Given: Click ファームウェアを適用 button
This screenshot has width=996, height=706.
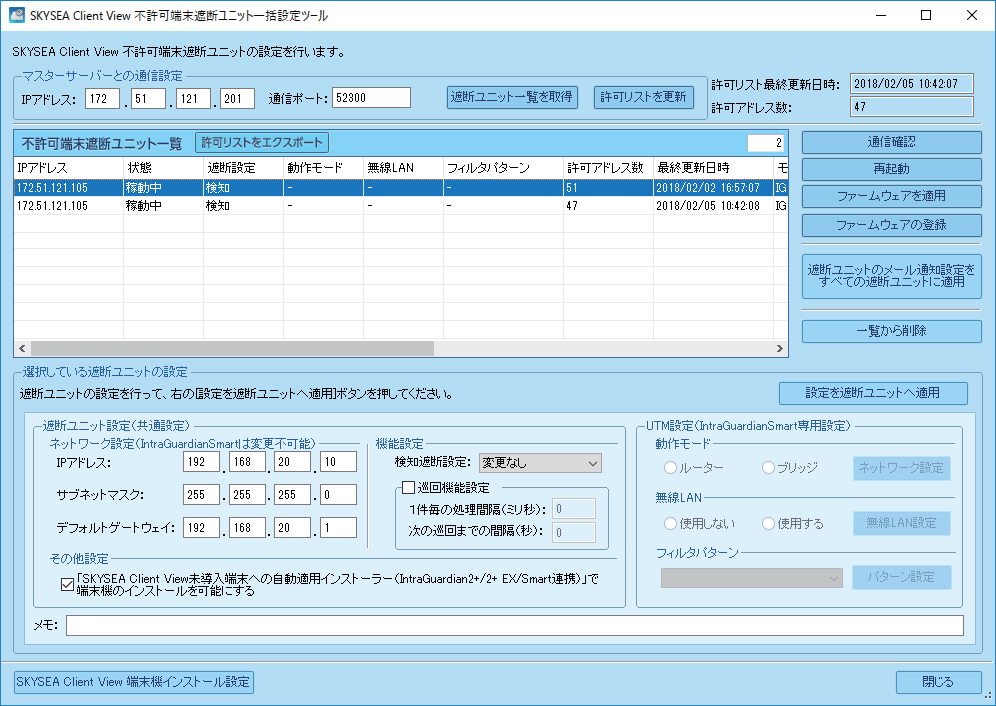Looking at the screenshot, I should [892, 196].
